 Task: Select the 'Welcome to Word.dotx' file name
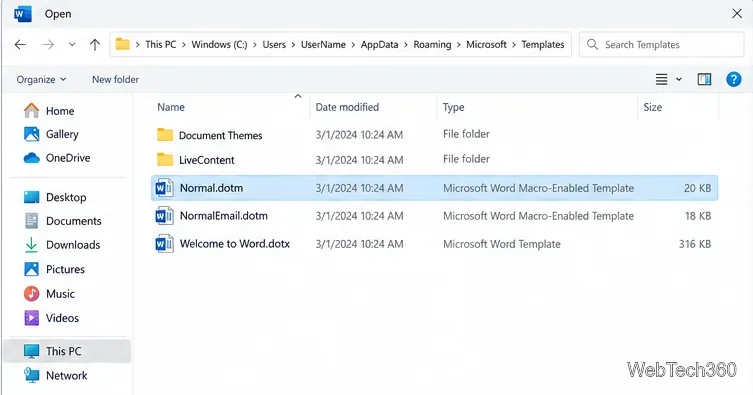(235, 244)
